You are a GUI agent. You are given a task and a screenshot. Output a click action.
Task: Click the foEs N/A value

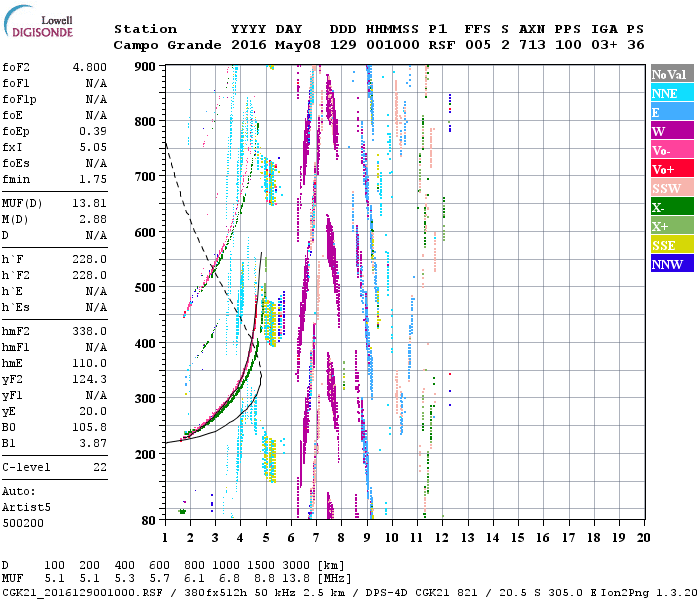[x=96, y=163]
